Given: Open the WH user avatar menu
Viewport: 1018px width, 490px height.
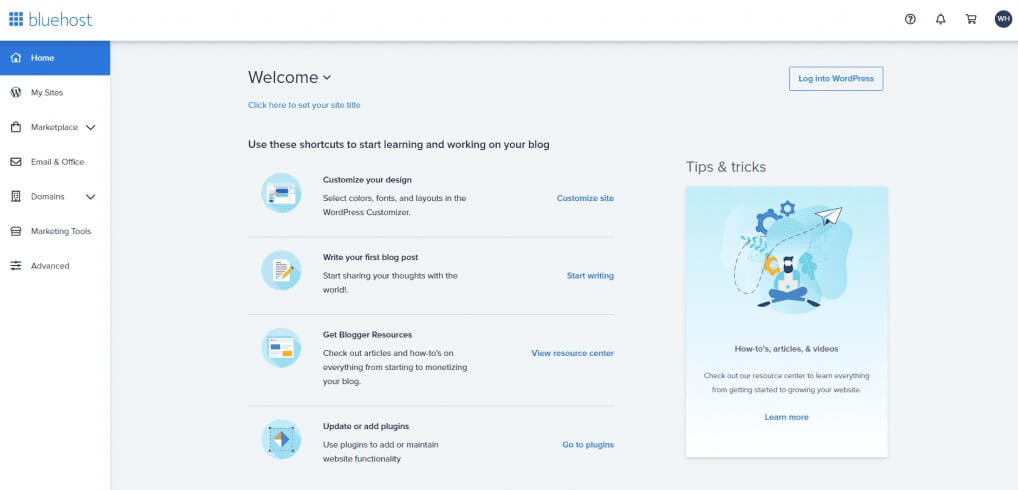Looking at the screenshot, I should click(1003, 19).
